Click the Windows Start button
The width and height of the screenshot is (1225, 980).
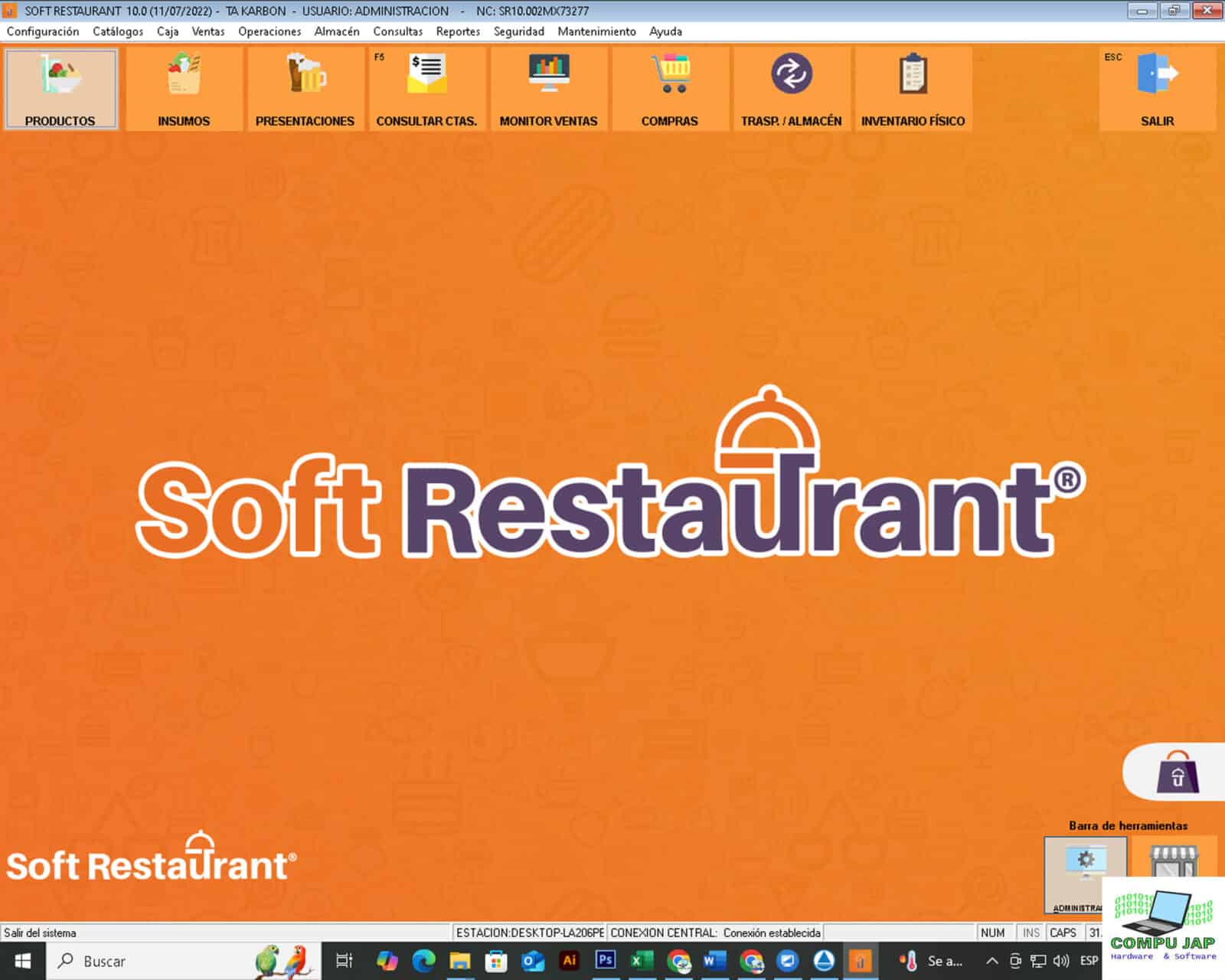[x=23, y=961]
